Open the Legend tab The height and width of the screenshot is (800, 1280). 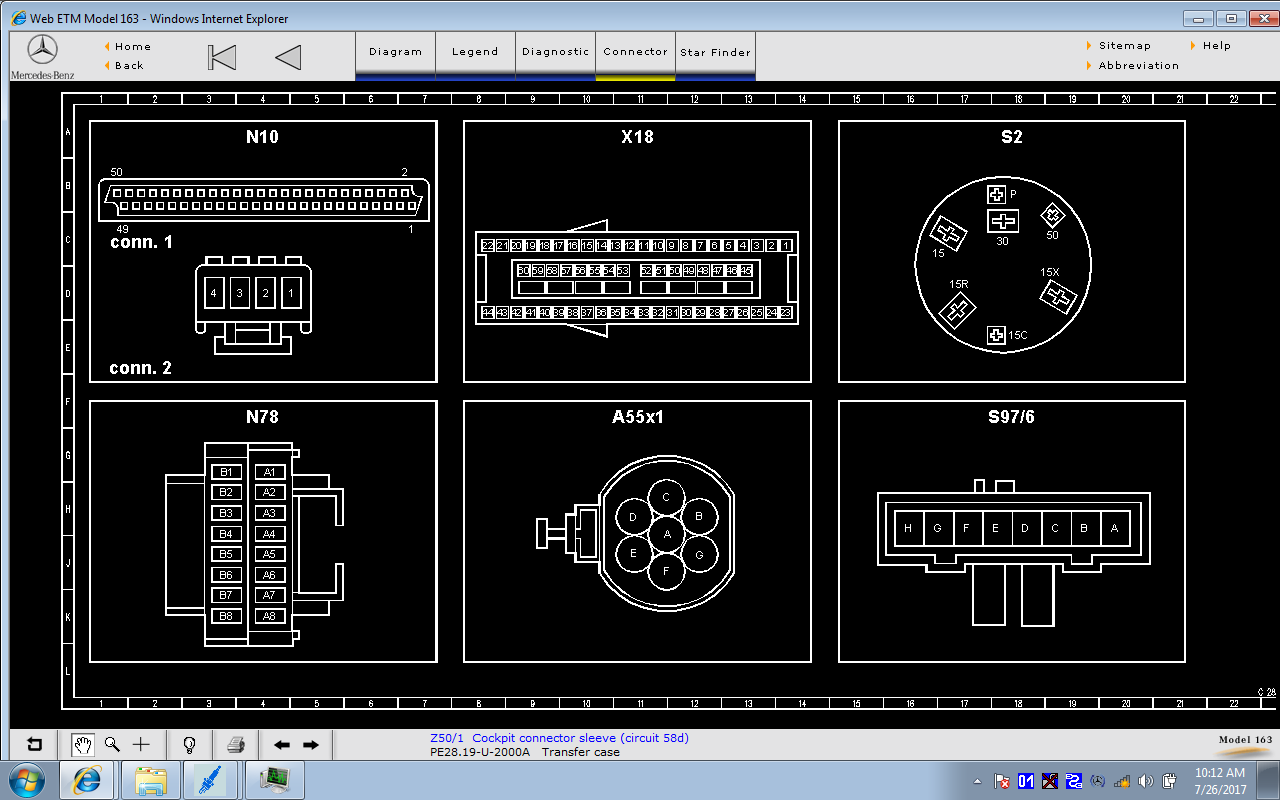475,52
